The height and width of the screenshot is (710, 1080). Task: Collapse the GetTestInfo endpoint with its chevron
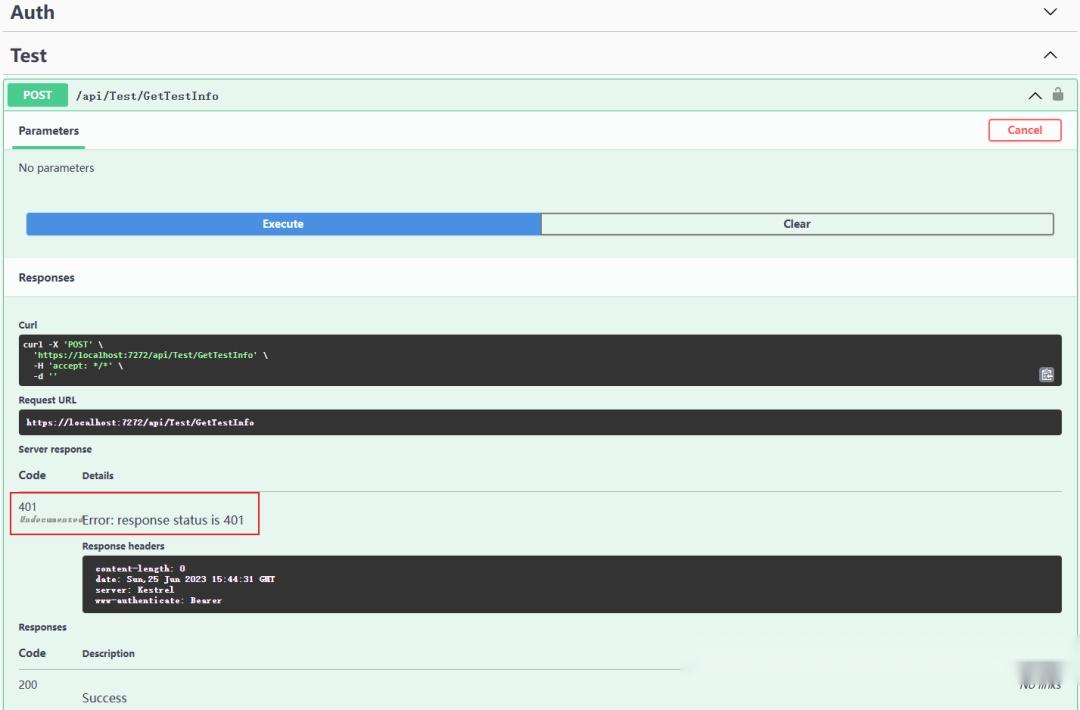(1033, 95)
